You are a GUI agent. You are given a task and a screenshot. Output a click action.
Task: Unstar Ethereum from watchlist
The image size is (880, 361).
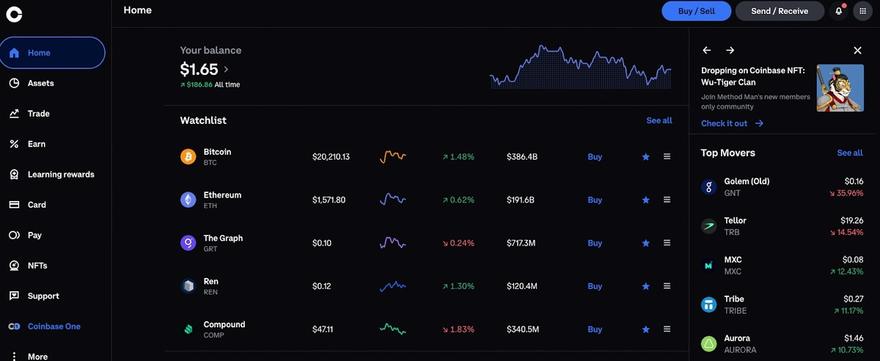[646, 200]
